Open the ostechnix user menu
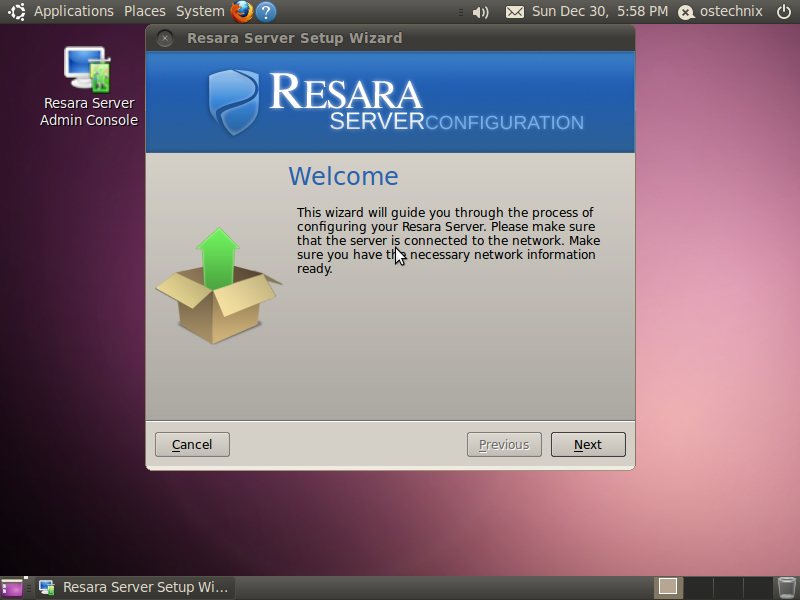 click(720, 11)
